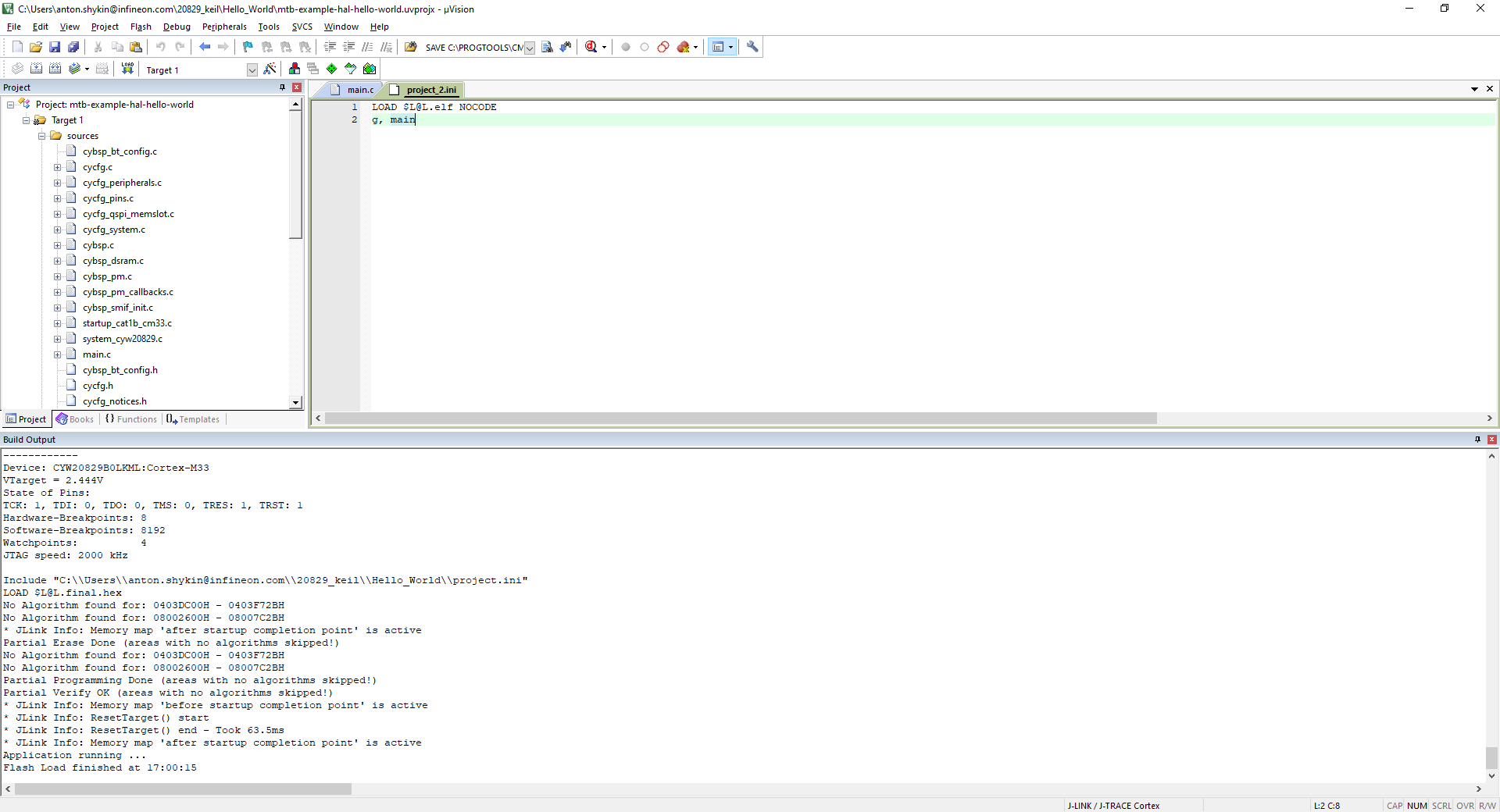1500x812 pixels.
Task: Open the find text combo box dropdown
Action: [529, 48]
